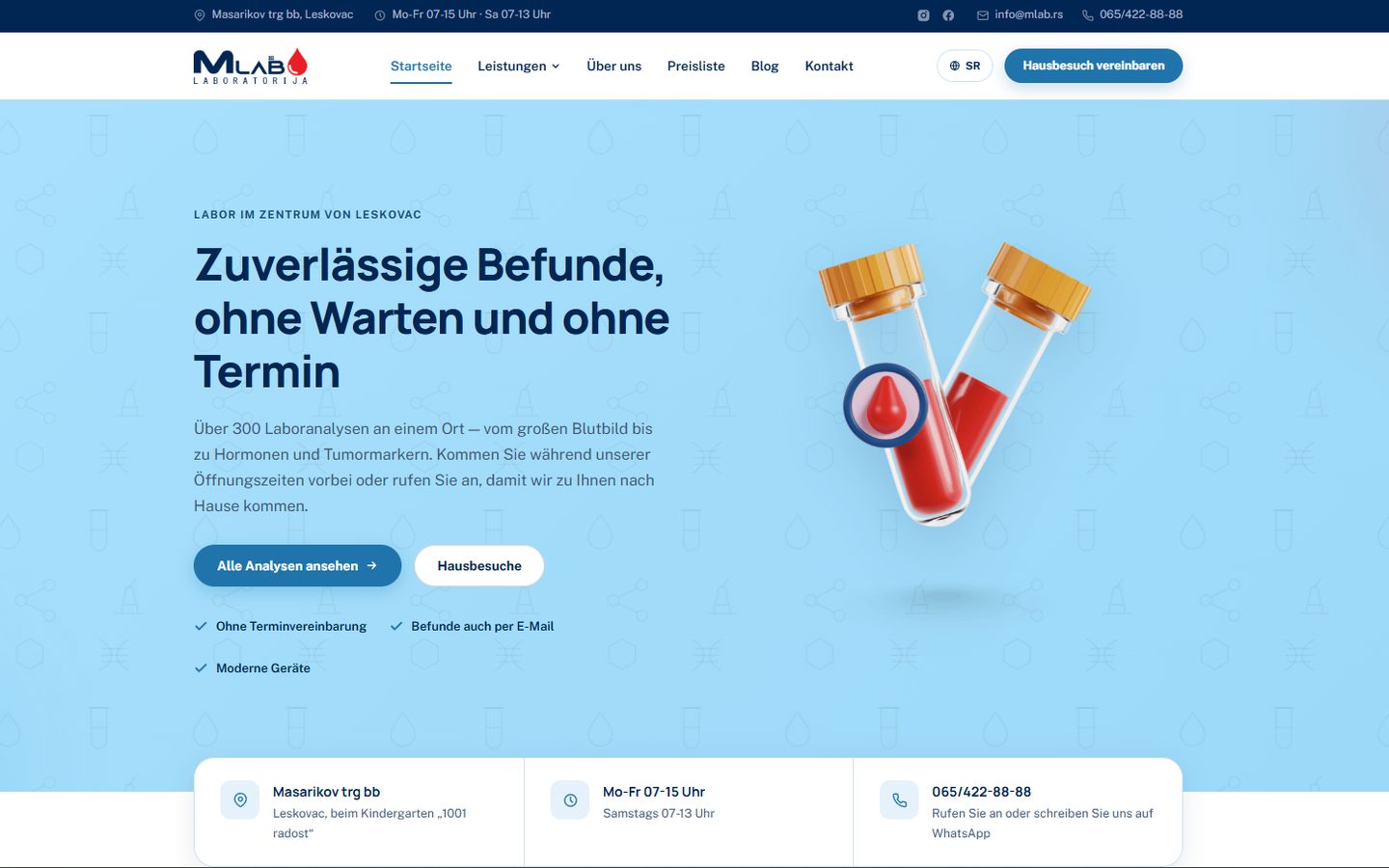Click the Moderne Geräte feature text
The image size is (1389, 868).
click(x=263, y=668)
